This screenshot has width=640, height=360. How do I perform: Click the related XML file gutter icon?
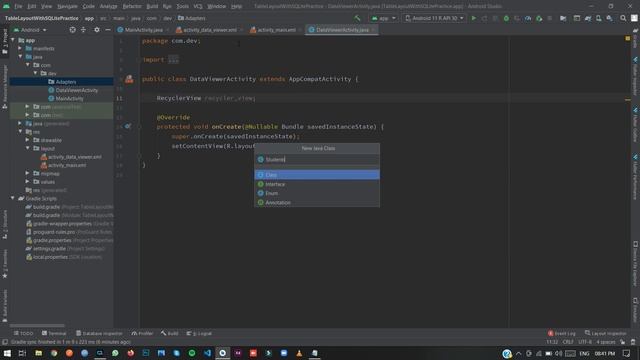(x=129, y=79)
